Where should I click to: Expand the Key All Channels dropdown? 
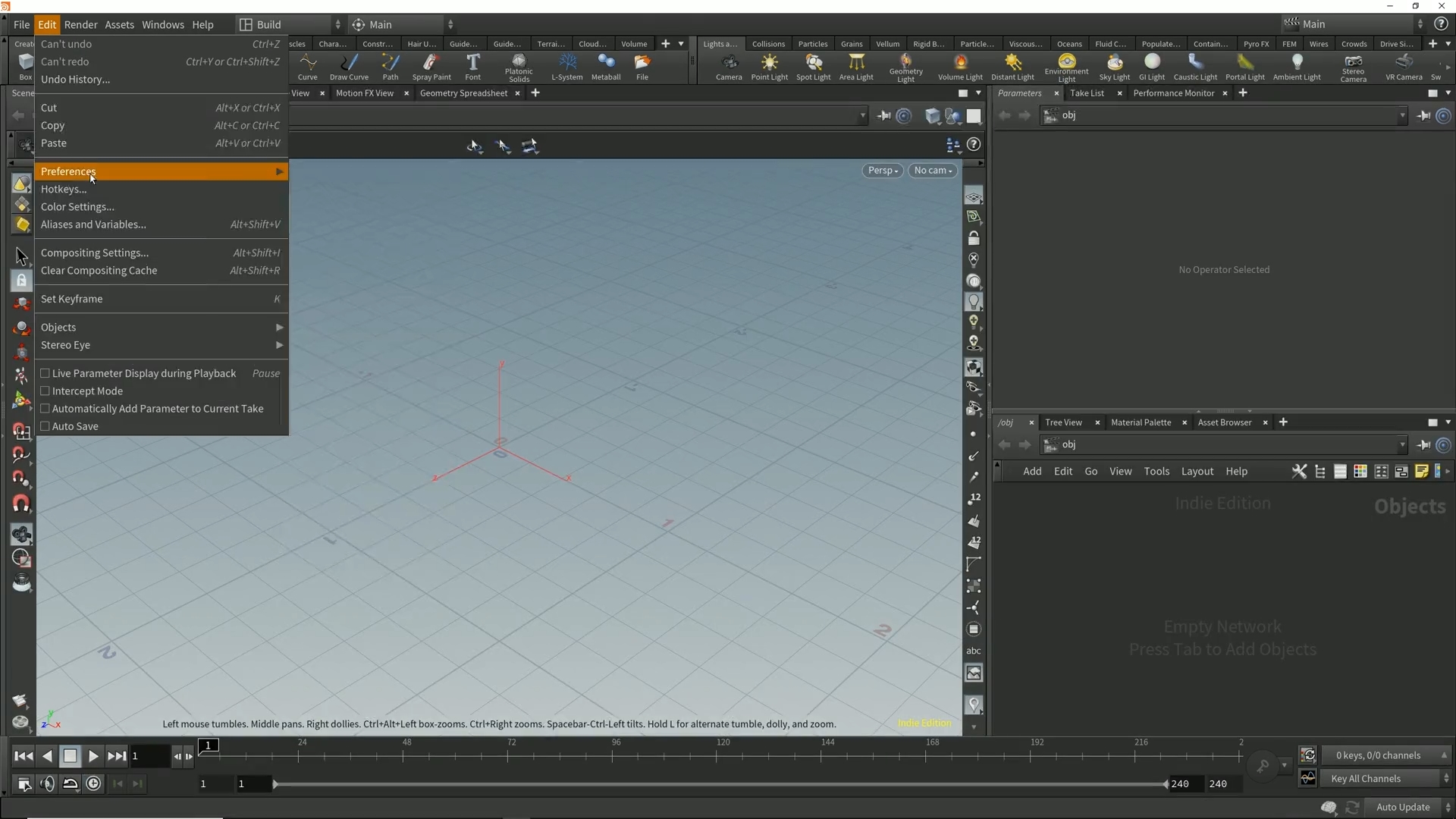click(x=1385, y=779)
